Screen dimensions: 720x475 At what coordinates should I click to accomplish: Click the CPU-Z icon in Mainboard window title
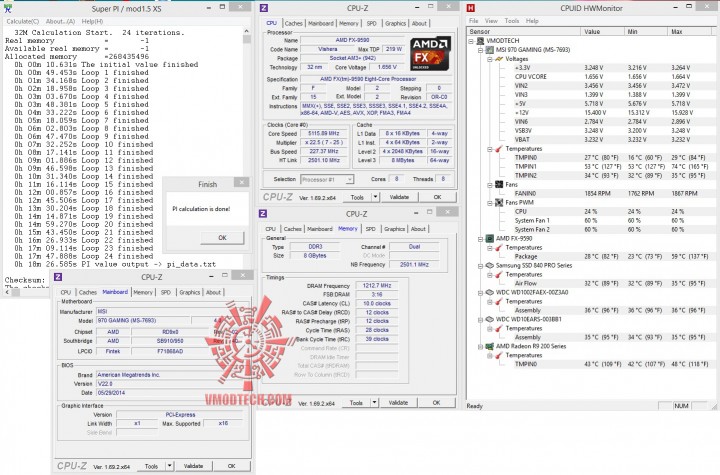pyautogui.click(x=58, y=277)
